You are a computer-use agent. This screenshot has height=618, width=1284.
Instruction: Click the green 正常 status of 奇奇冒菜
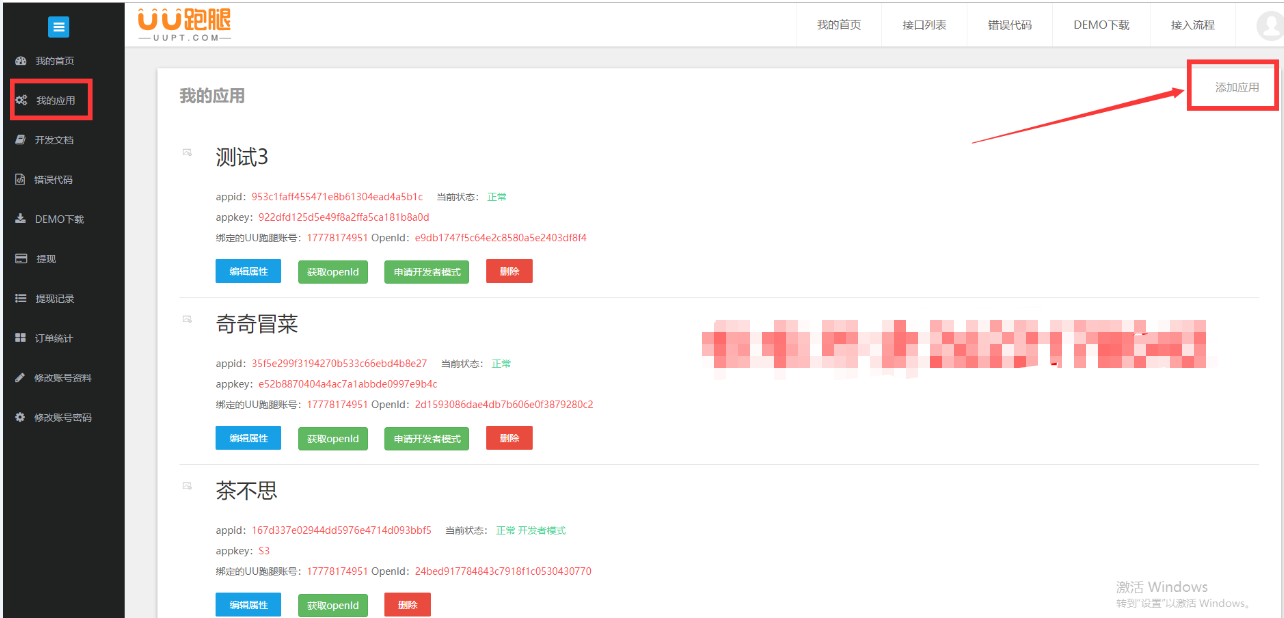coord(502,364)
